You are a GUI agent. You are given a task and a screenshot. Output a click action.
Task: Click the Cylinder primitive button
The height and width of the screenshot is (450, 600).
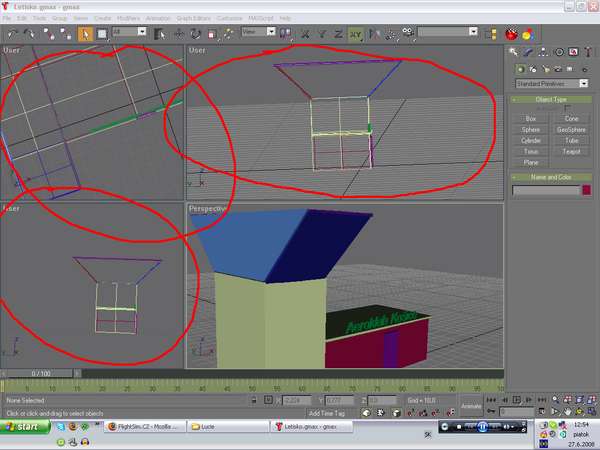pos(531,140)
